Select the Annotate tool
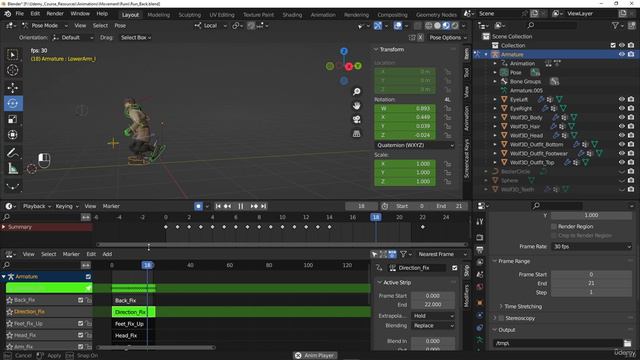640x360 pixels. pyautogui.click(x=13, y=153)
